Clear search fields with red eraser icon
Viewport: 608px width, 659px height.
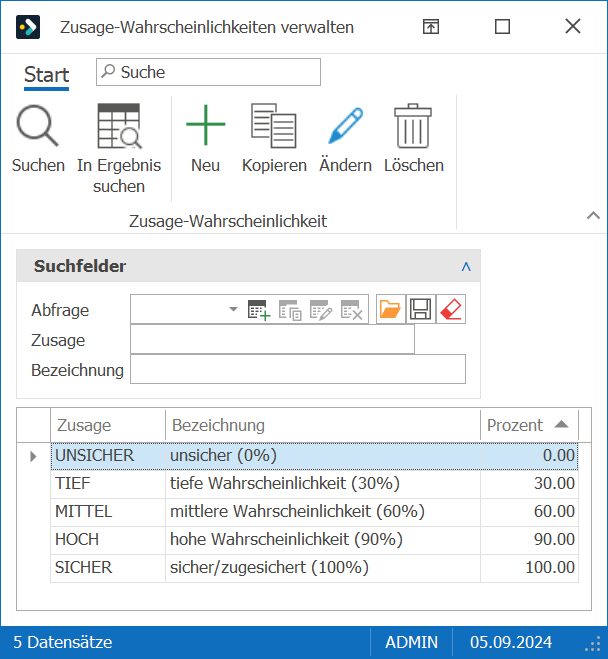pos(451,309)
